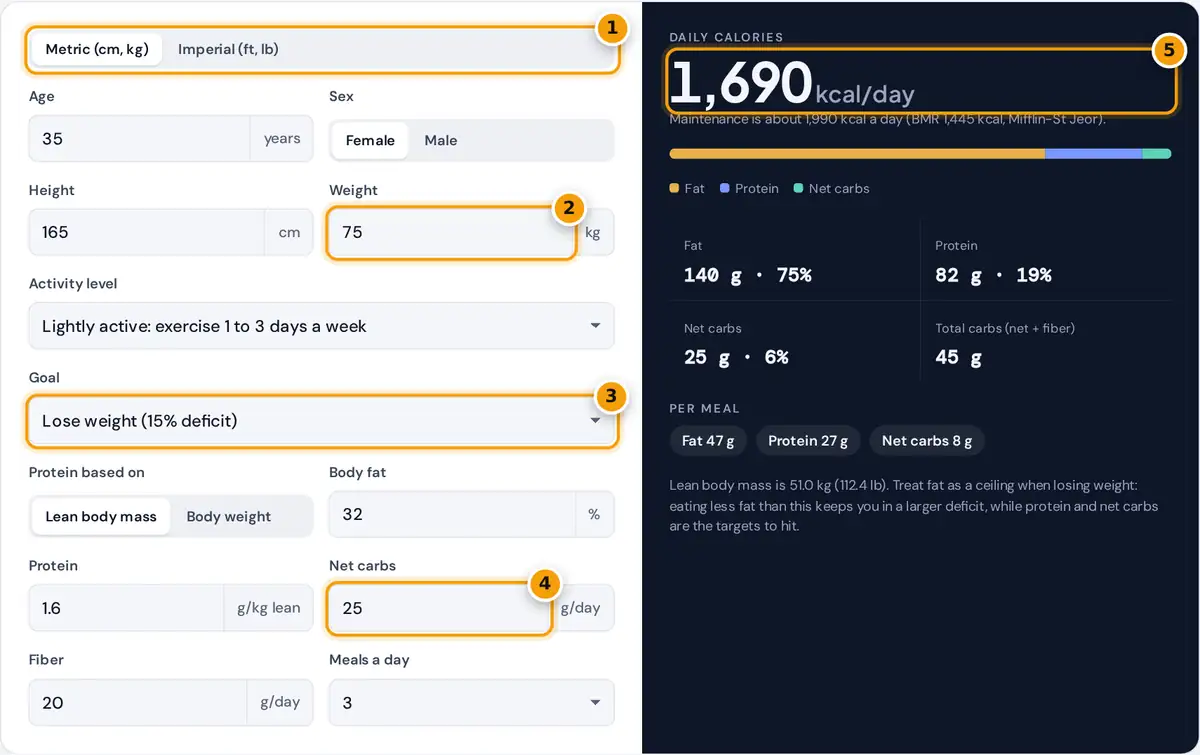Click the 1,690 kcal/day daily calories value
The height and width of the screenshot is (755, 1200).
point(791,84)
